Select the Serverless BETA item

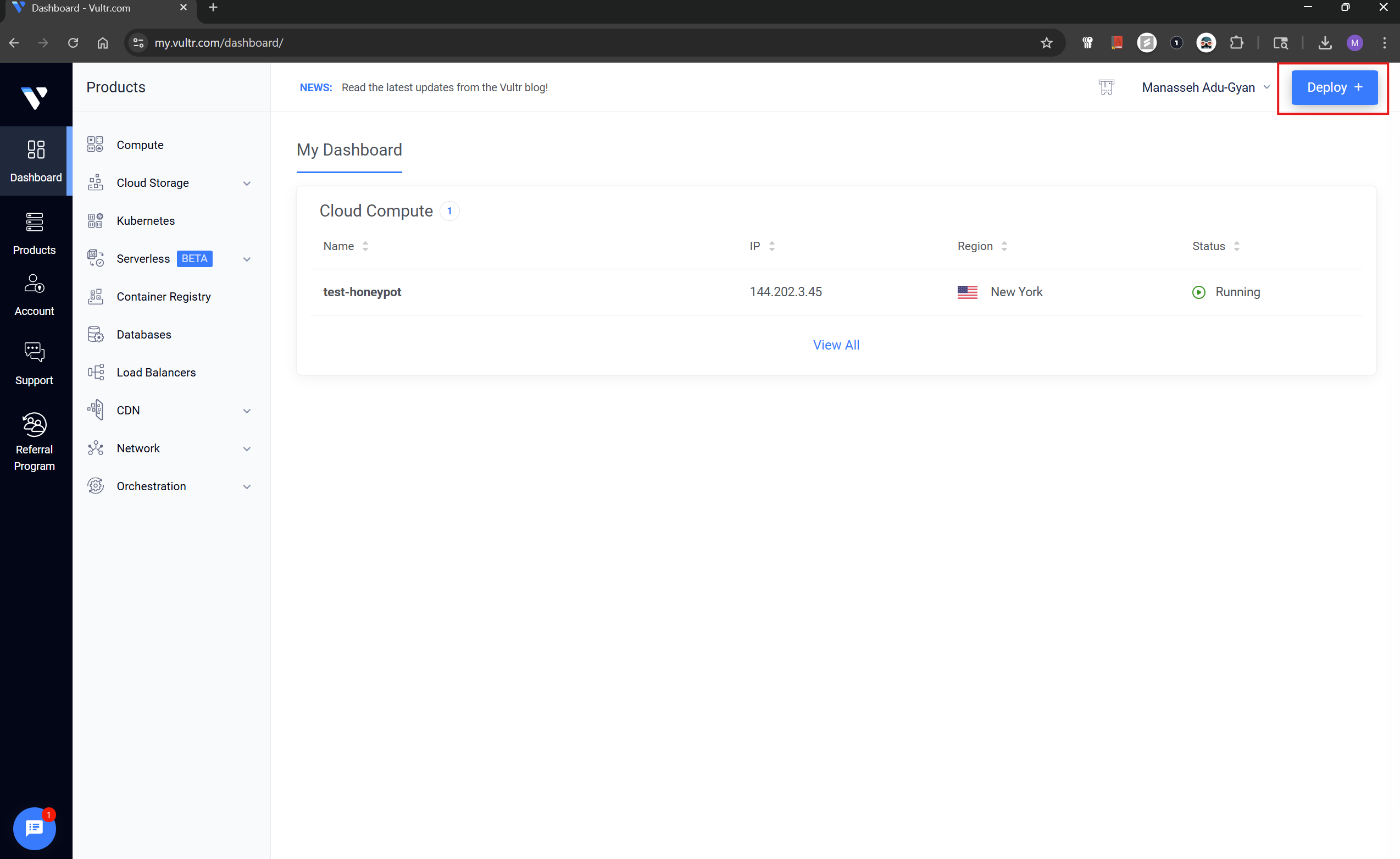(164, 259)
